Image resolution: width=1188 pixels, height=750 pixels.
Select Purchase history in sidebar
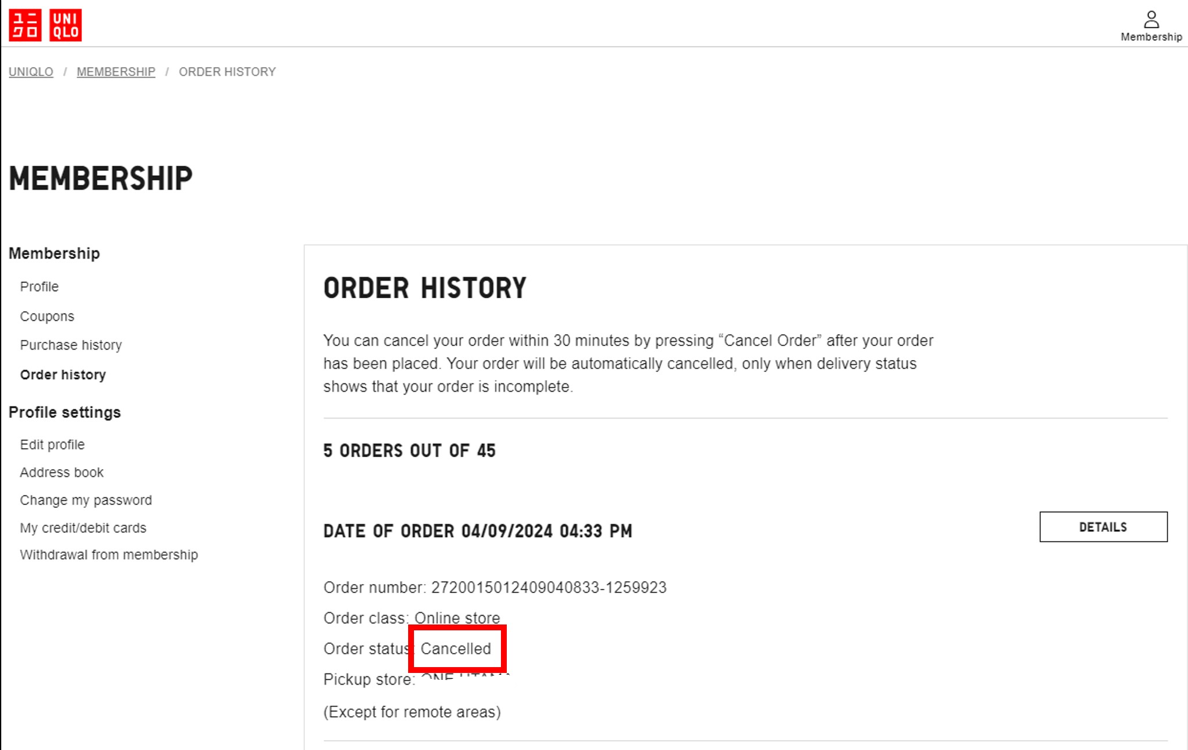pos(71,345)
